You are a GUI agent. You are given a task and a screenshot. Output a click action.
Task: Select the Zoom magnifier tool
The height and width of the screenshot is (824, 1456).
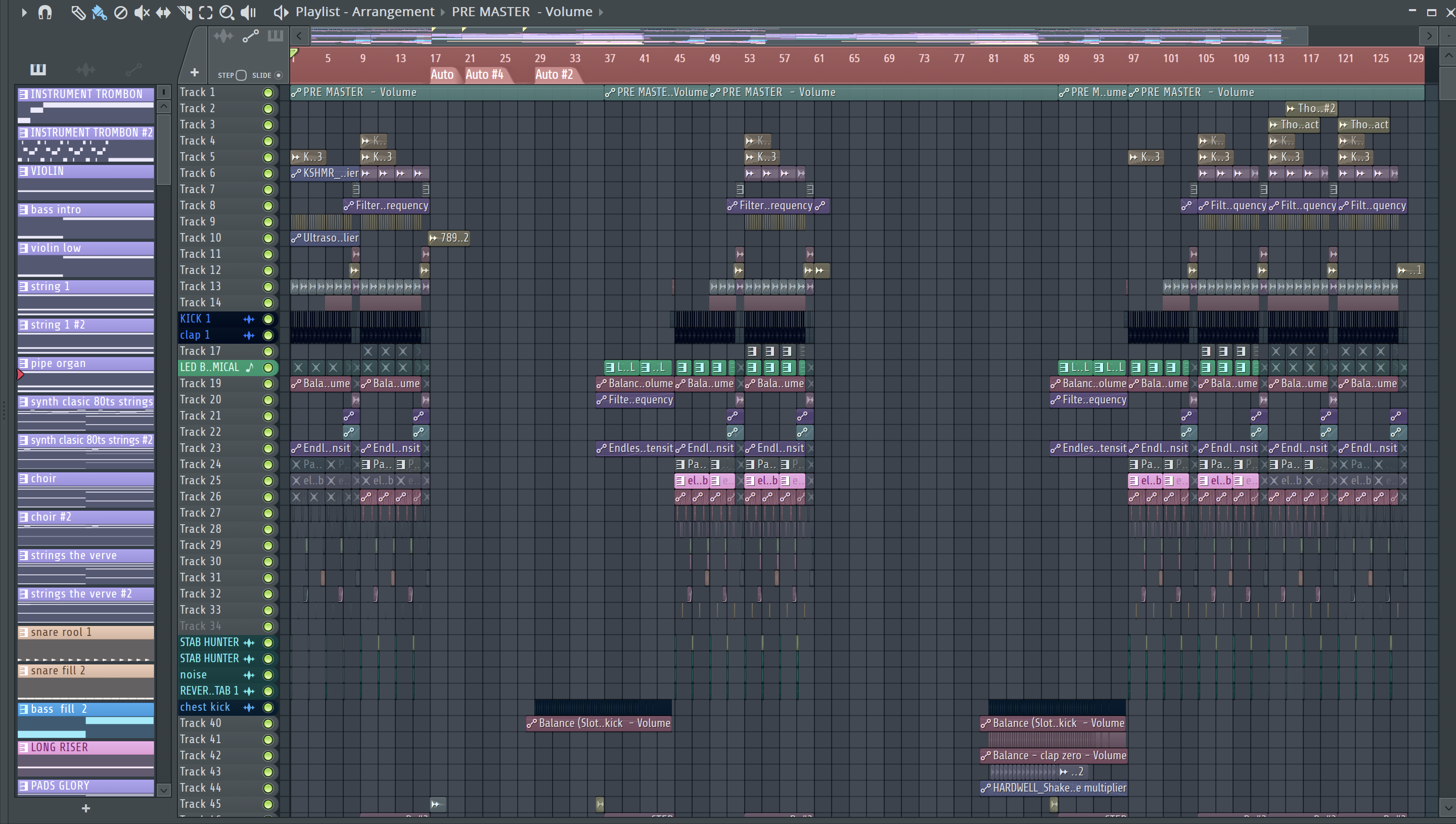(226, 12)
